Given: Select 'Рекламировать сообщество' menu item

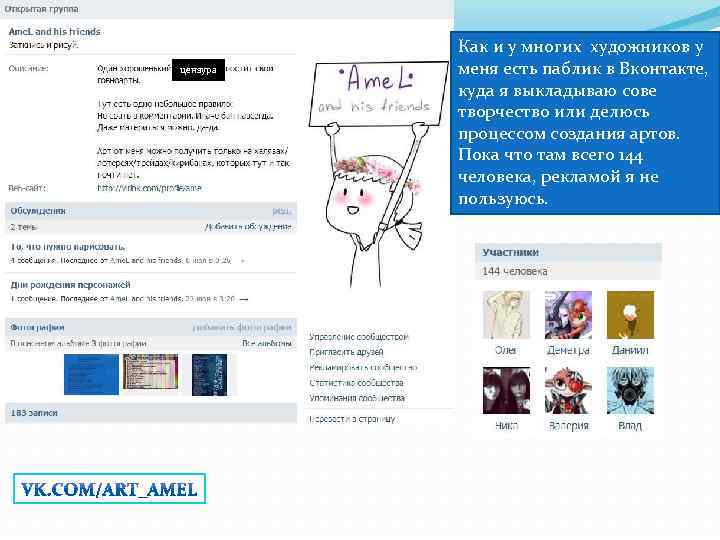Looking at the screenshot, I should pyautogui.click(x=363, y=367).
